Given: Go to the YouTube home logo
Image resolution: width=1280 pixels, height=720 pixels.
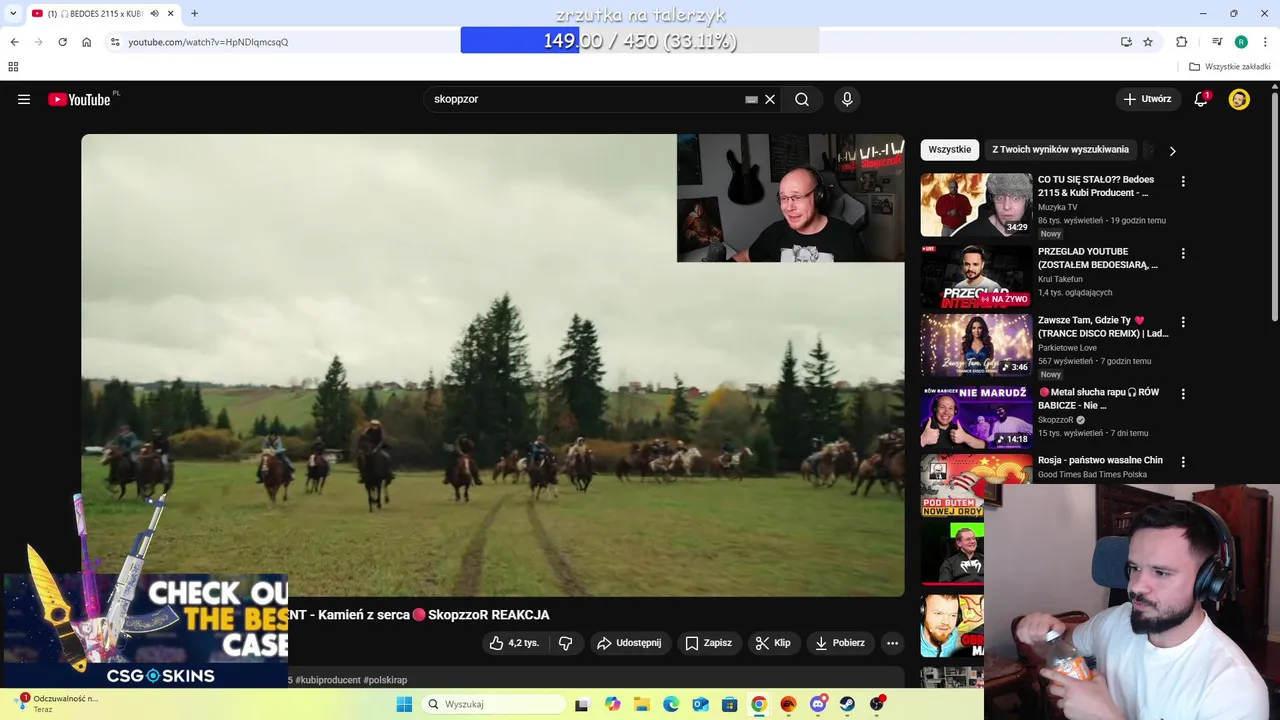Looking at the screenshot, I should click(79, 99).
